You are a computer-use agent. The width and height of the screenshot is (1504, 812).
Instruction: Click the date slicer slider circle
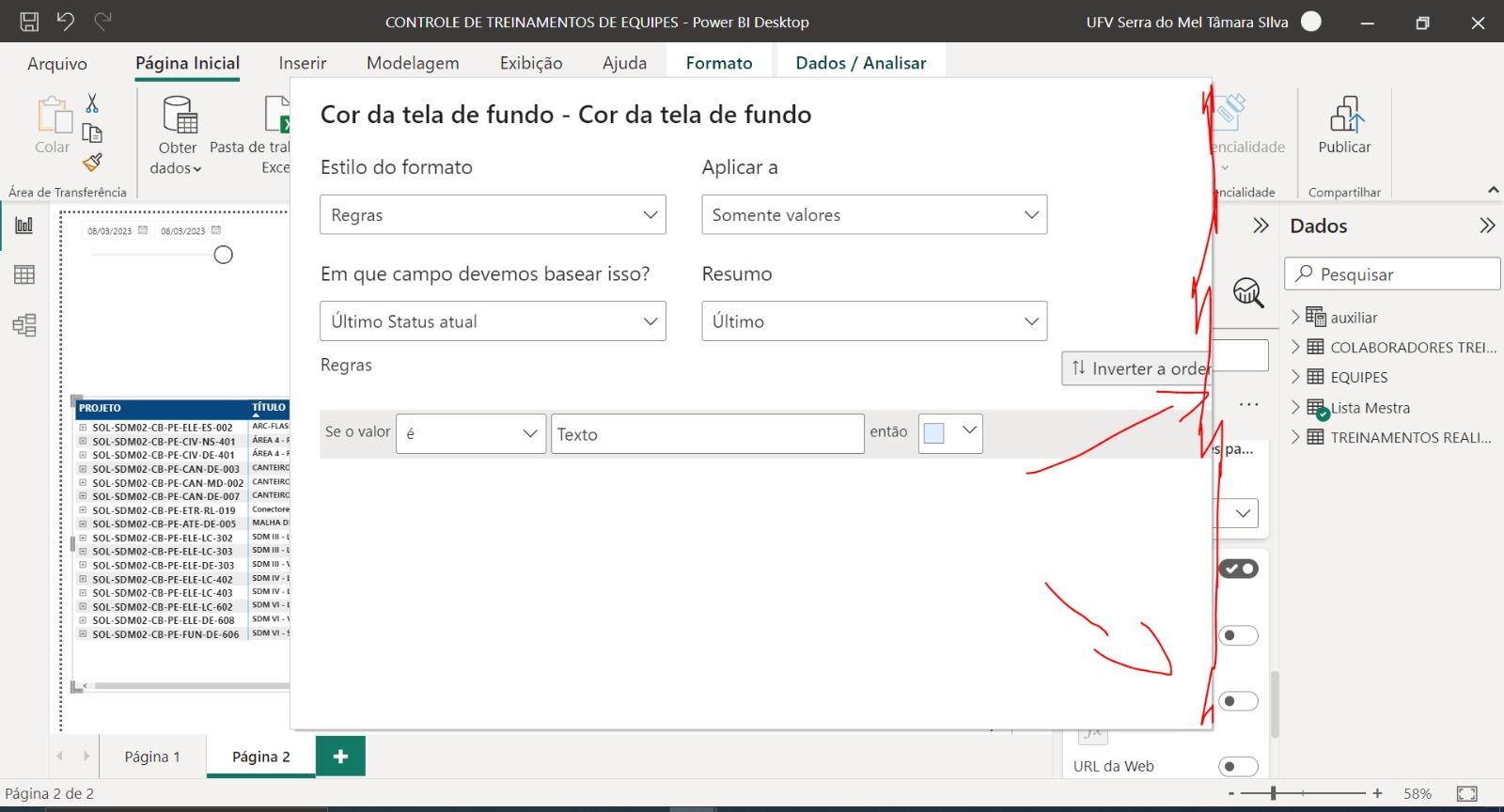223,255
